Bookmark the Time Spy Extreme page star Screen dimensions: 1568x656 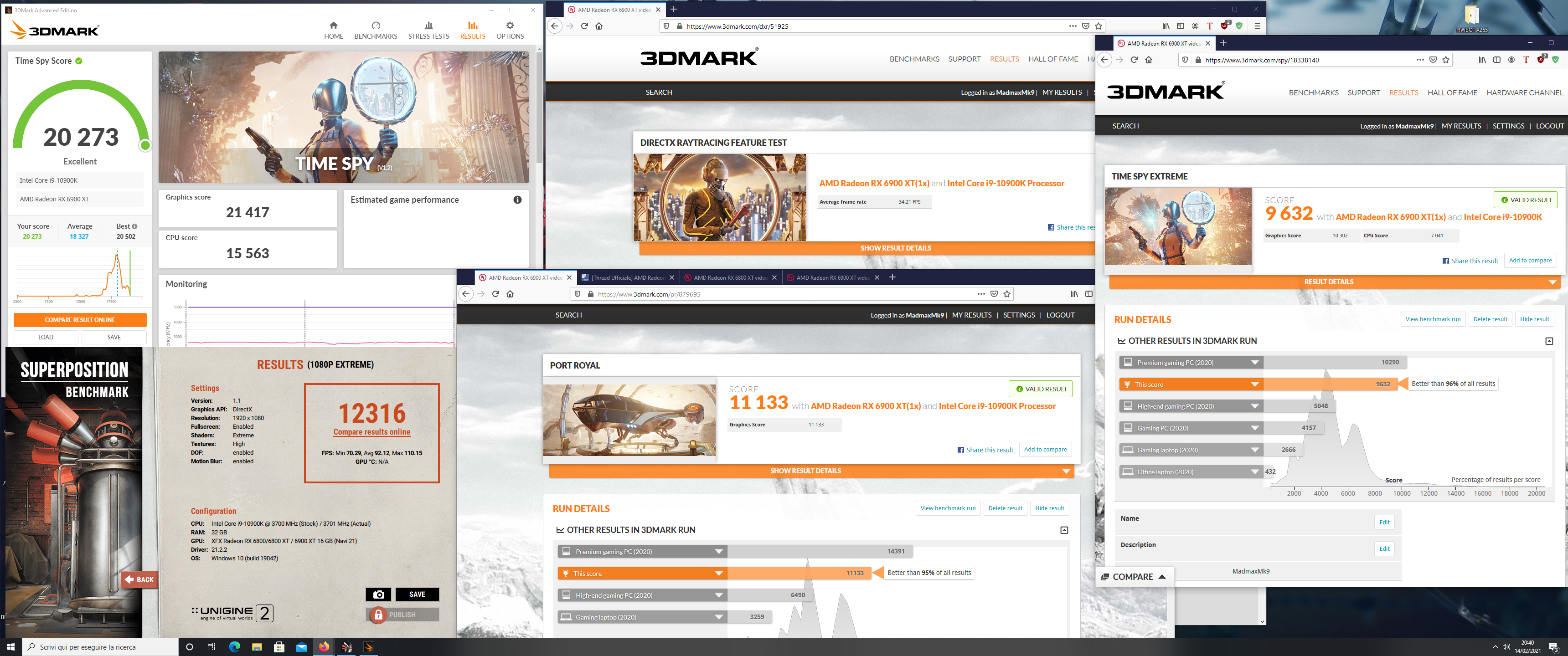click(x=1446, y=60)
